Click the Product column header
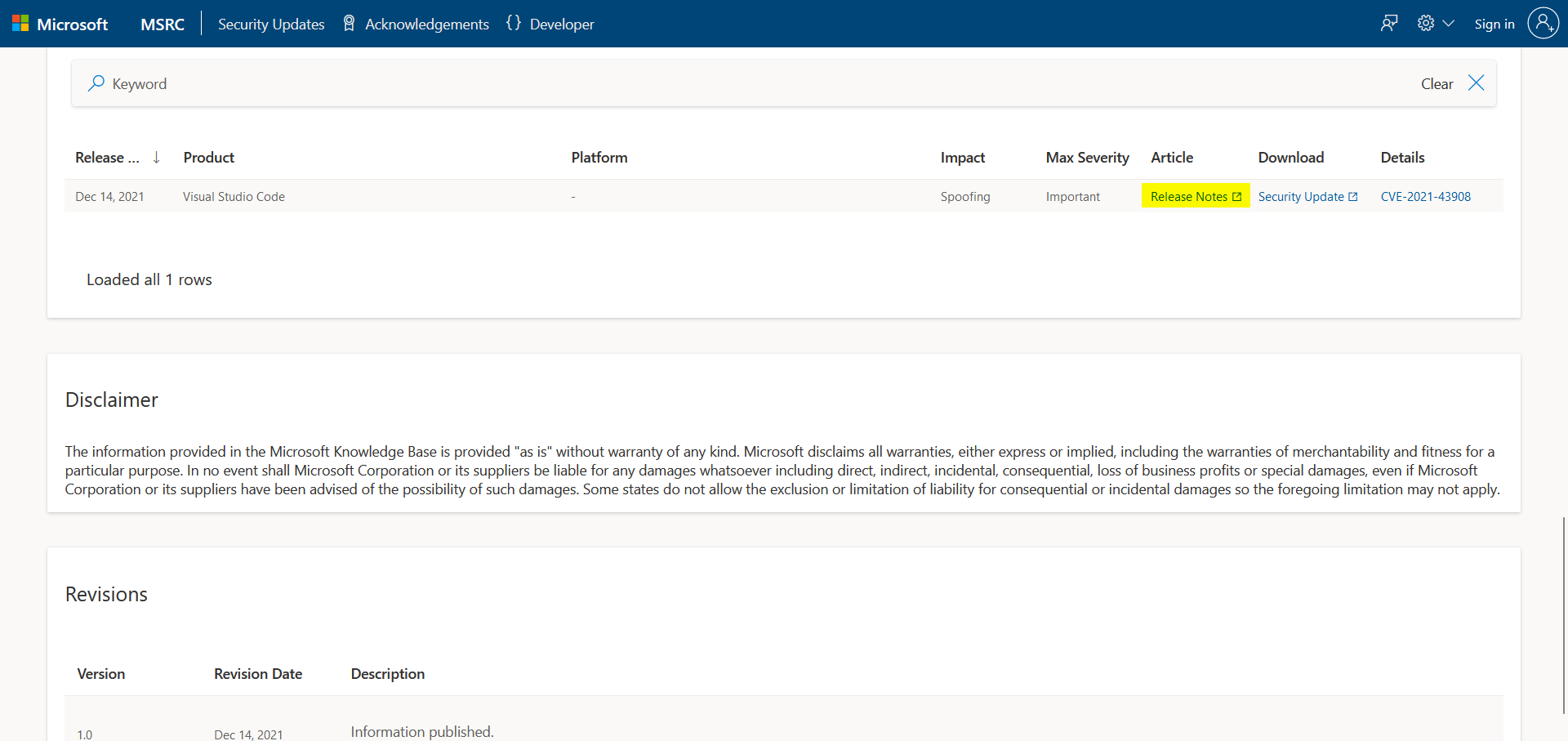This screenshot has height=741, width=1568. click(x=209, y=158)
